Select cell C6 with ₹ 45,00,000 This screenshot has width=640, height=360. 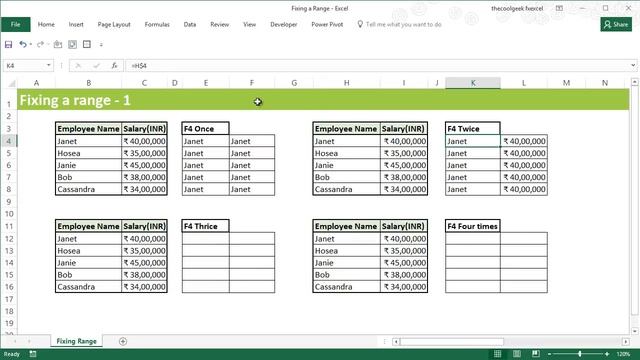tap(144, 165)
